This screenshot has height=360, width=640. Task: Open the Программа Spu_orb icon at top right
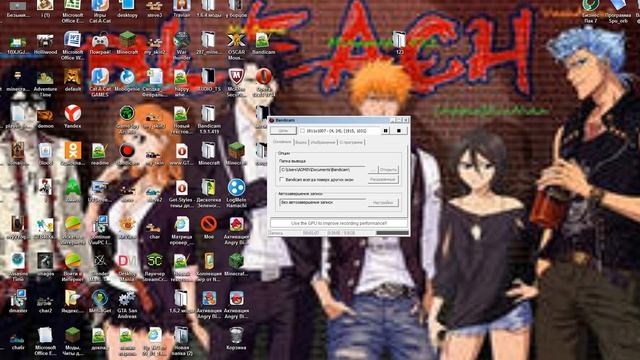point(618,11)
